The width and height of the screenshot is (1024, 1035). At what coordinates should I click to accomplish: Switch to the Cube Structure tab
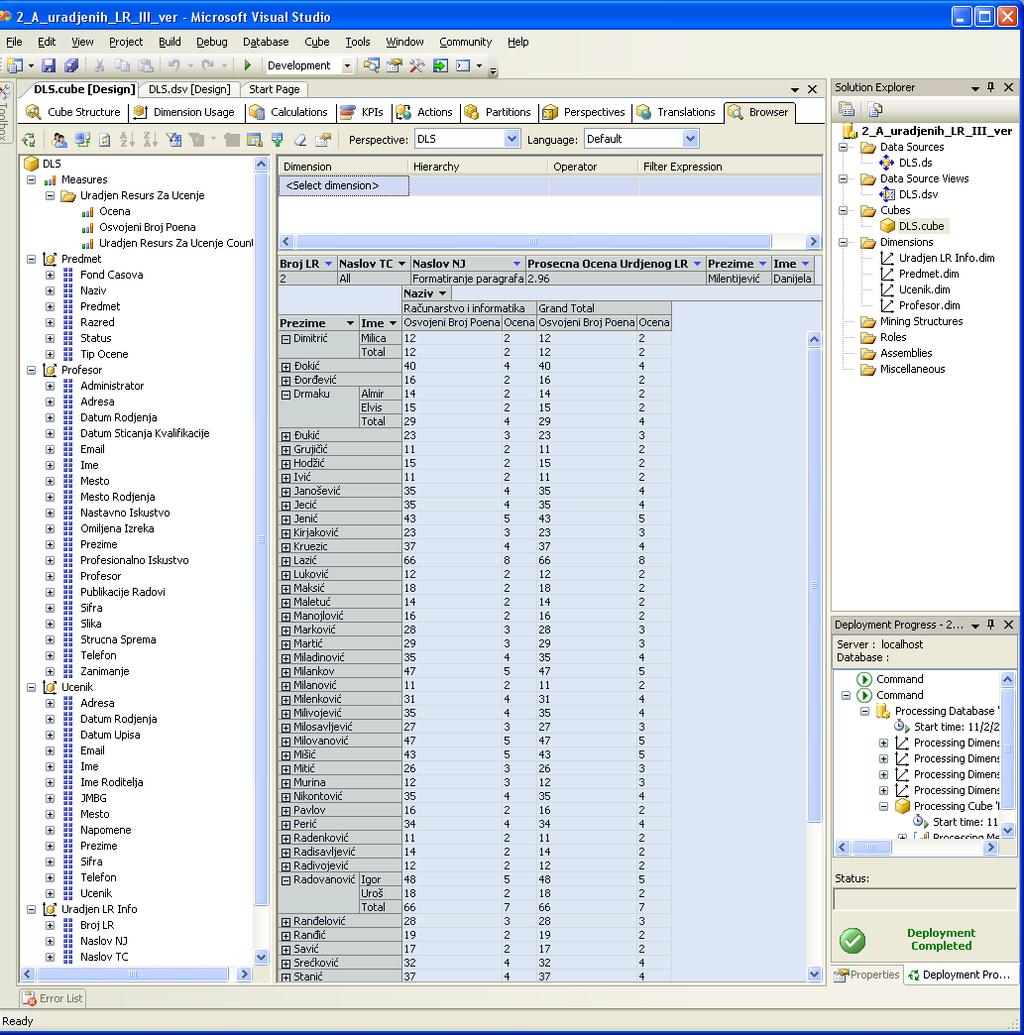tap(74, 112)
